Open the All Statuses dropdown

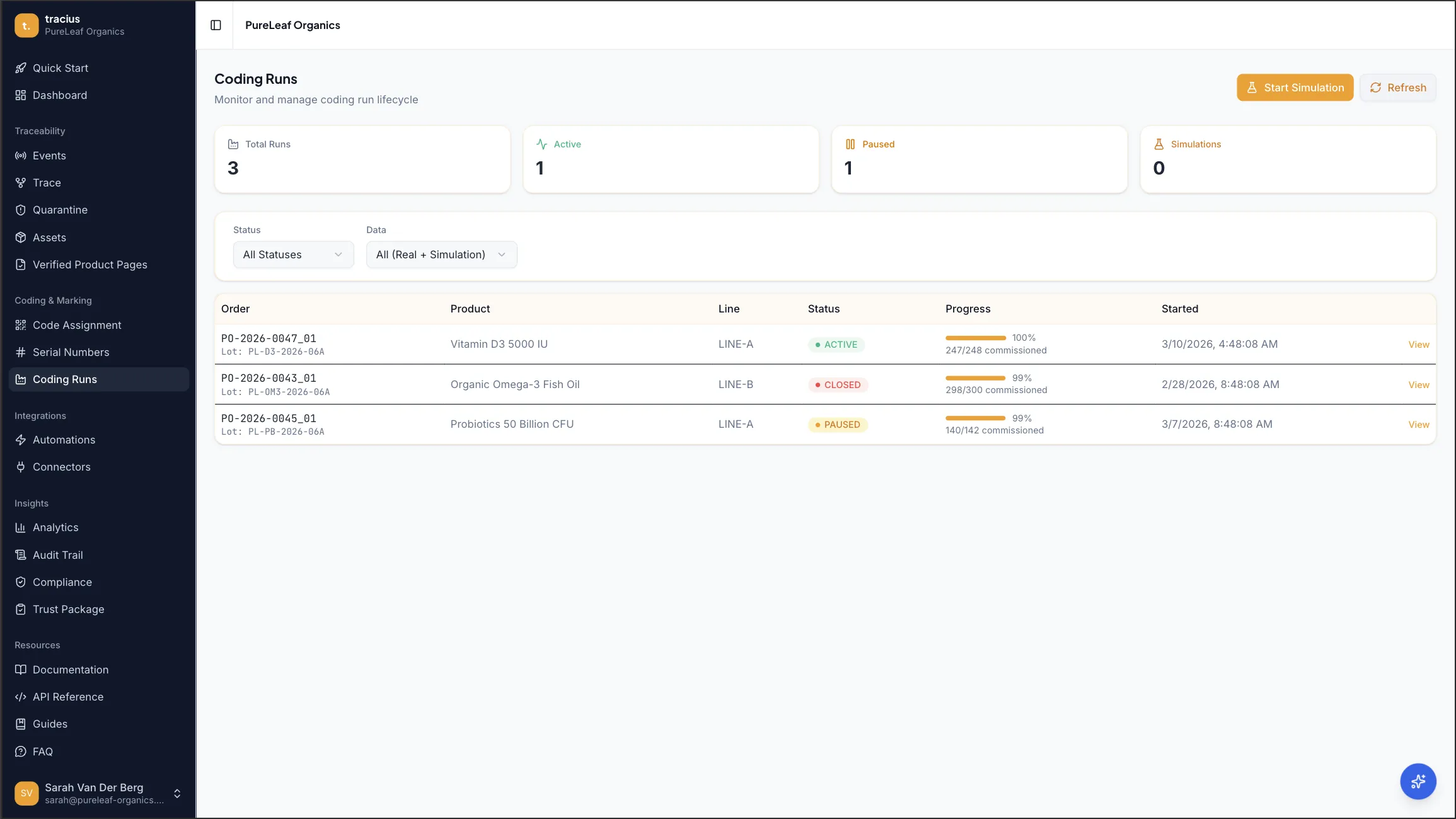coord(293,255)
